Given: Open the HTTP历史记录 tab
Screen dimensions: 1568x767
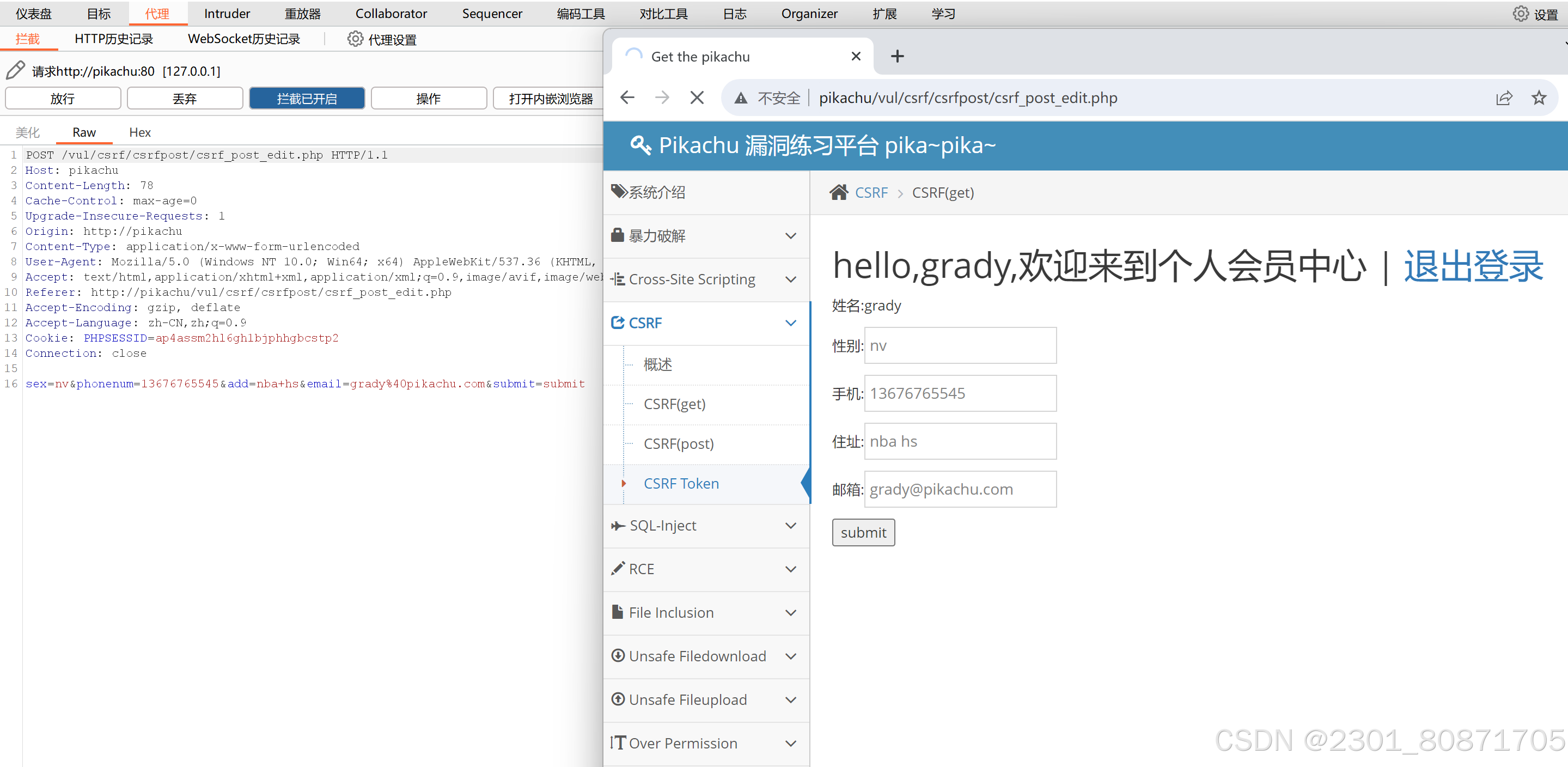Looking at the screenshot, I should 114,39.
